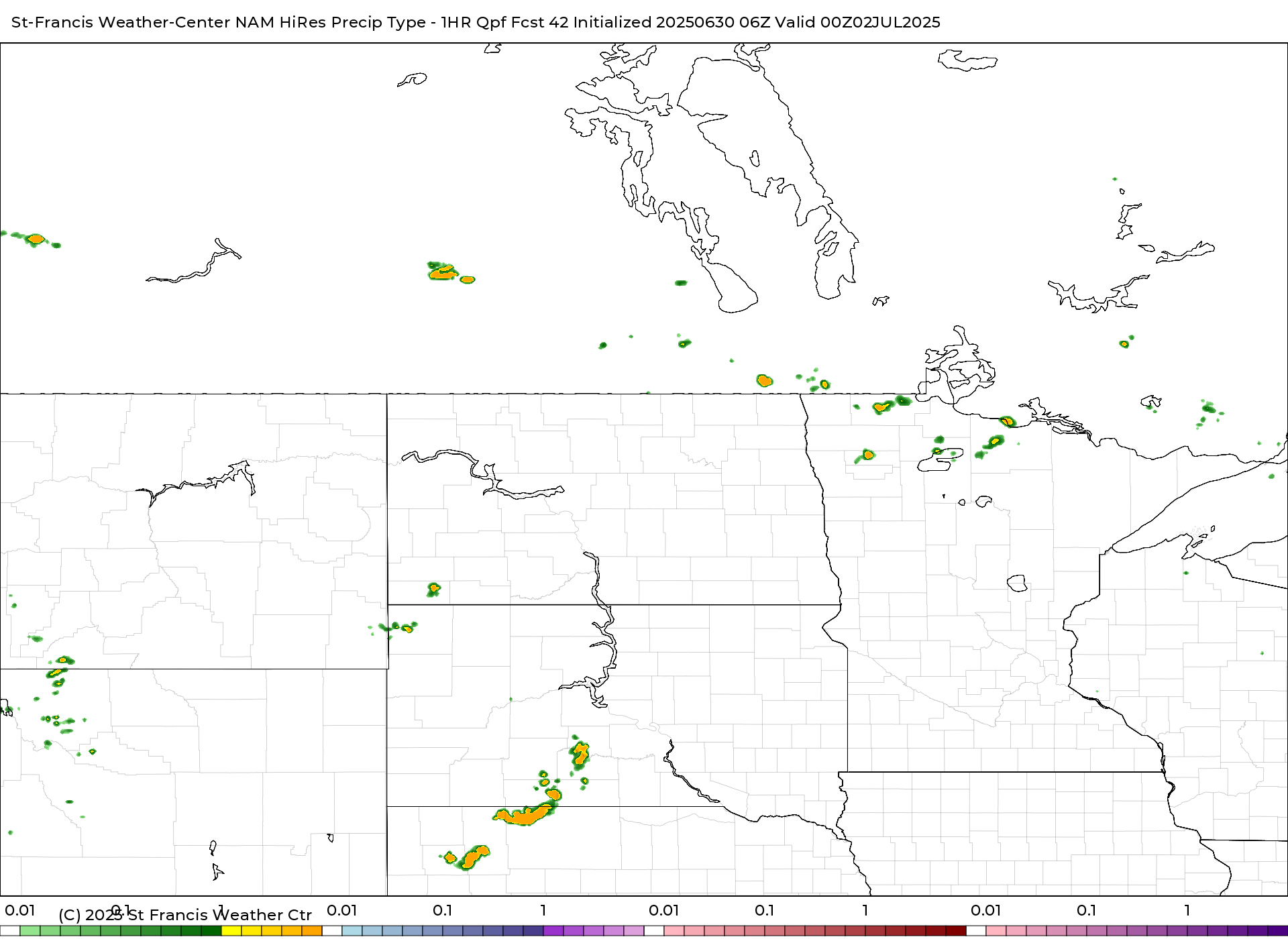This screenshot has height=939, width=1288.
Task: Click the '0.01' label above the blue legend
Action: coord(342,910)
